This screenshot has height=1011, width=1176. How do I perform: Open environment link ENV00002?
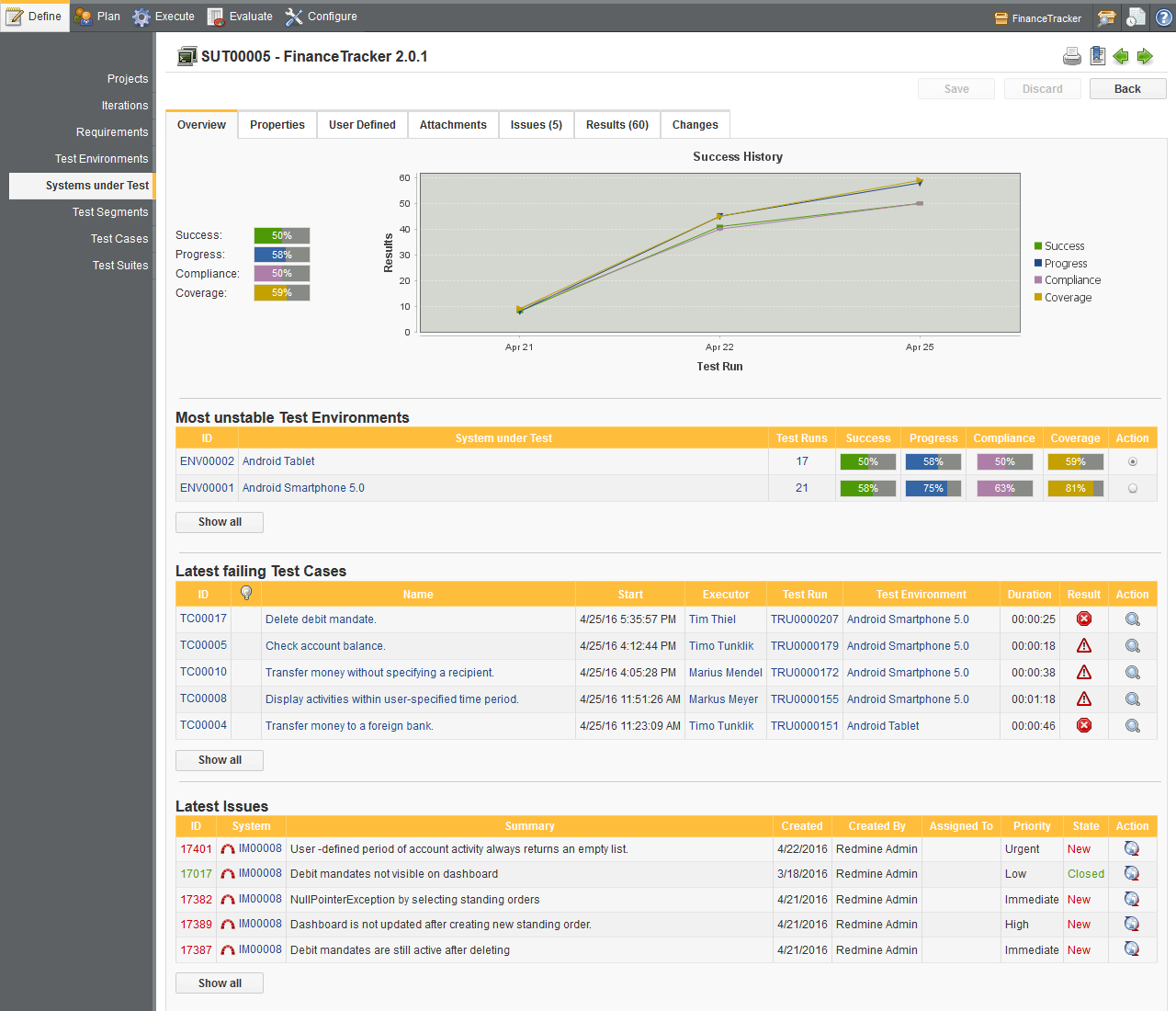pyautogui.click(x=207, y=461)
